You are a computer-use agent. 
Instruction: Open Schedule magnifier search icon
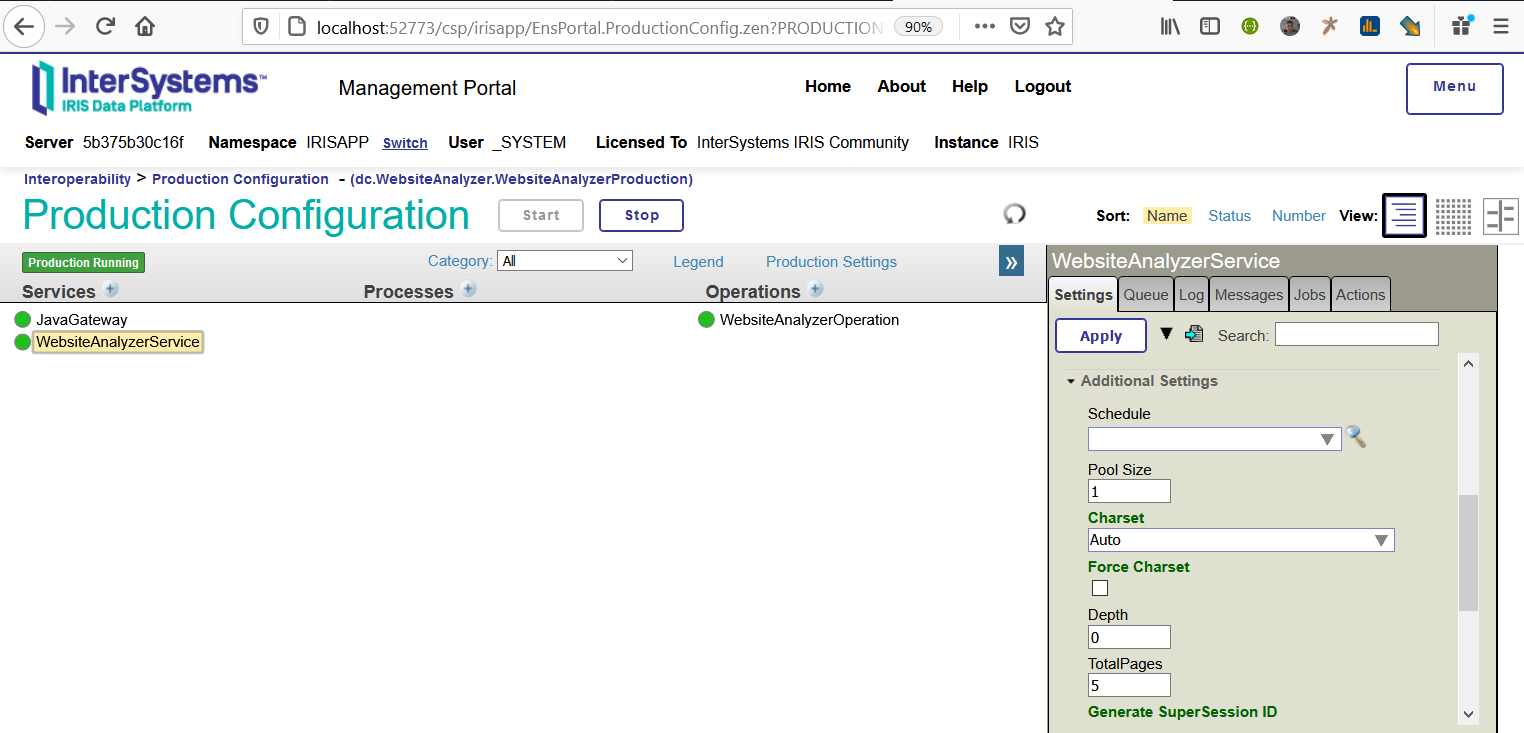[x=1355, y=437]
